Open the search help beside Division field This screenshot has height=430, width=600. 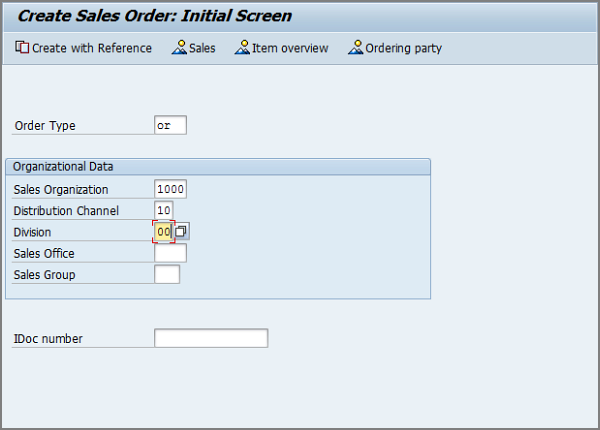click(182, 232)
